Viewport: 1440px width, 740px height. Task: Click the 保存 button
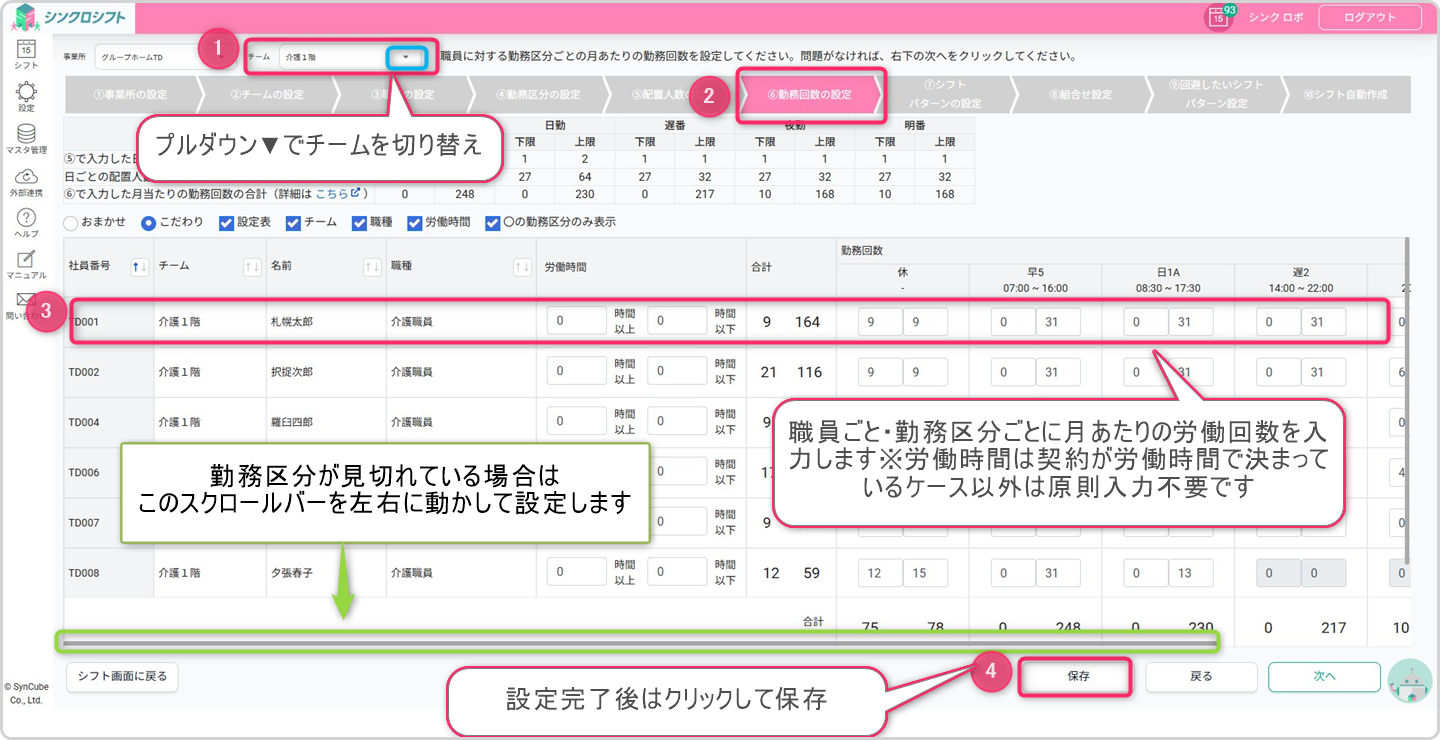pyautogui.click(x=1077, y=676)
